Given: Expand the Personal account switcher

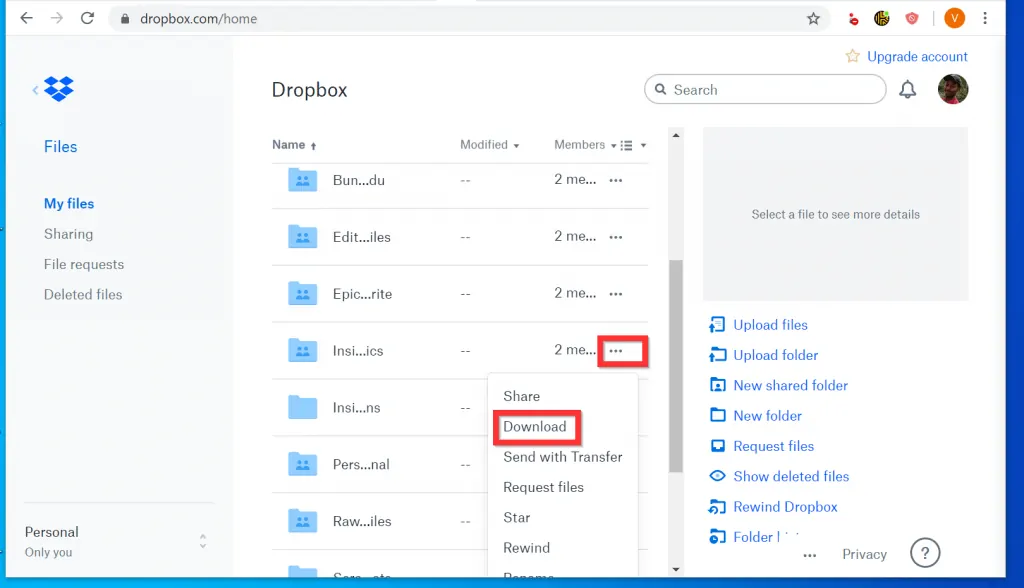Looking at the screenshot, I should (202, 540).
